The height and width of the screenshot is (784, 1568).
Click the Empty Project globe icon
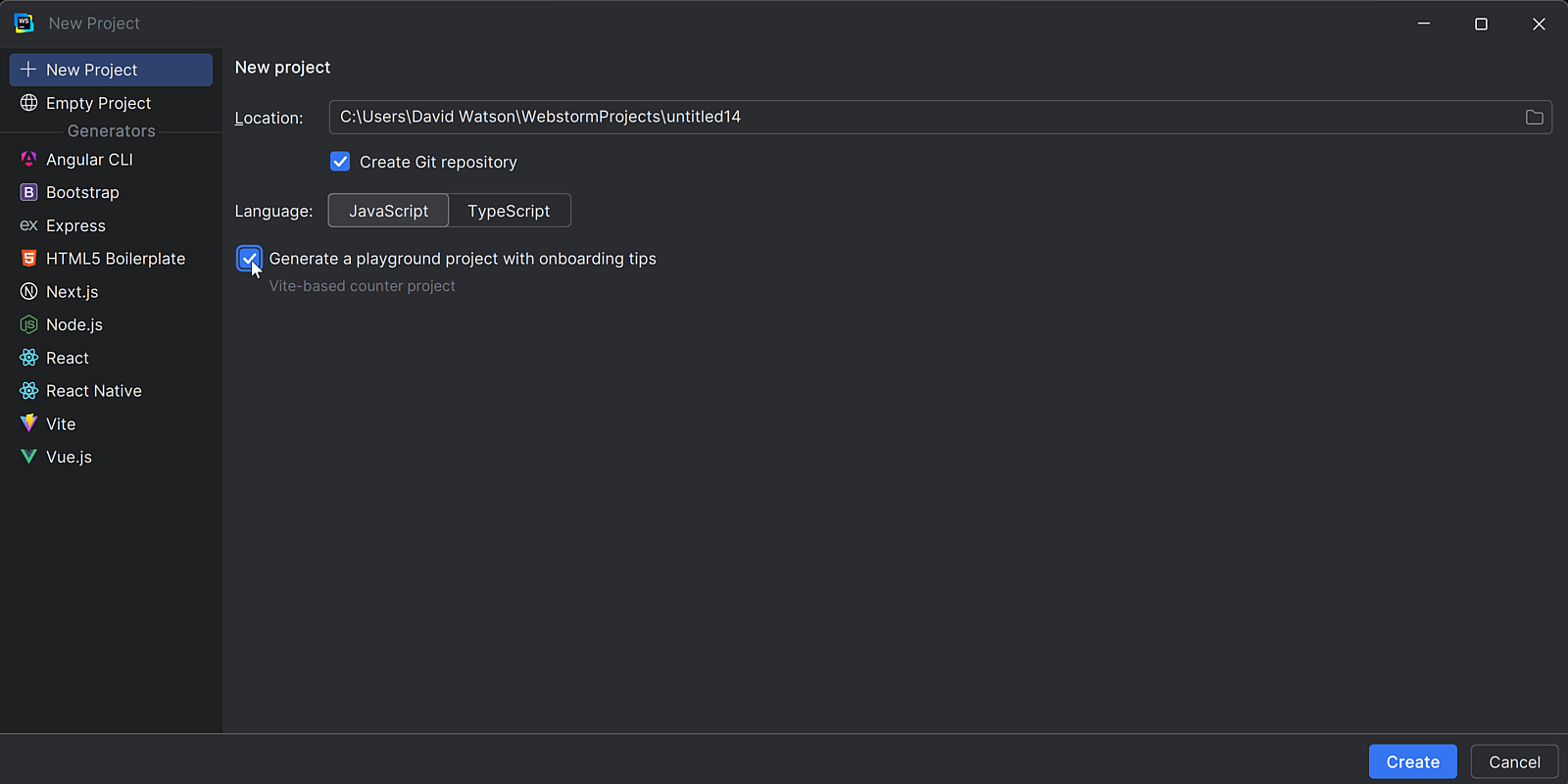click(28, 103)
